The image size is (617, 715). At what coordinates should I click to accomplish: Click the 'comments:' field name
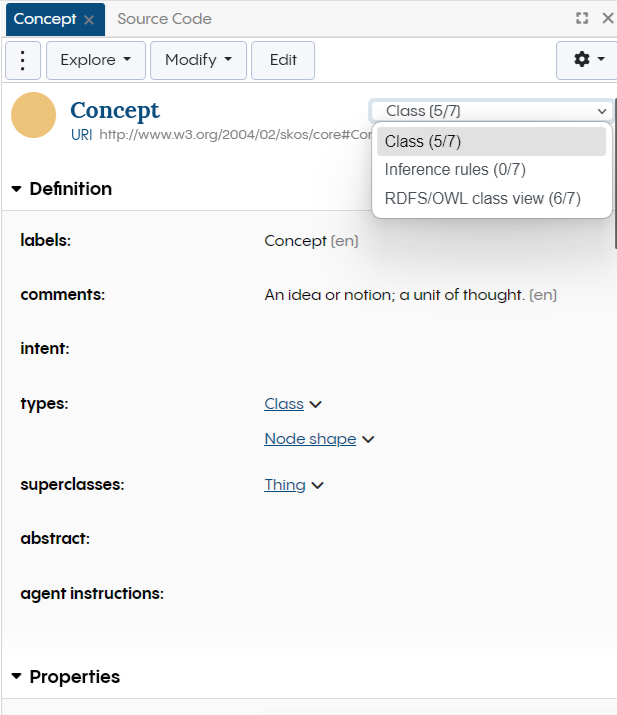pyautogui.click(x=62, y=295)
